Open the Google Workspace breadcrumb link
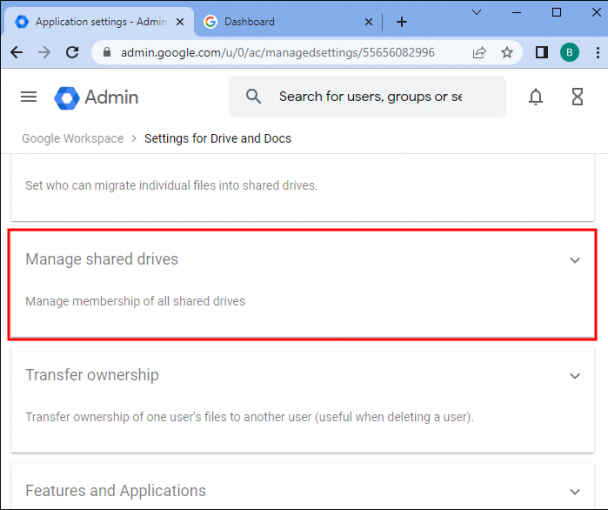 [73, 139]
